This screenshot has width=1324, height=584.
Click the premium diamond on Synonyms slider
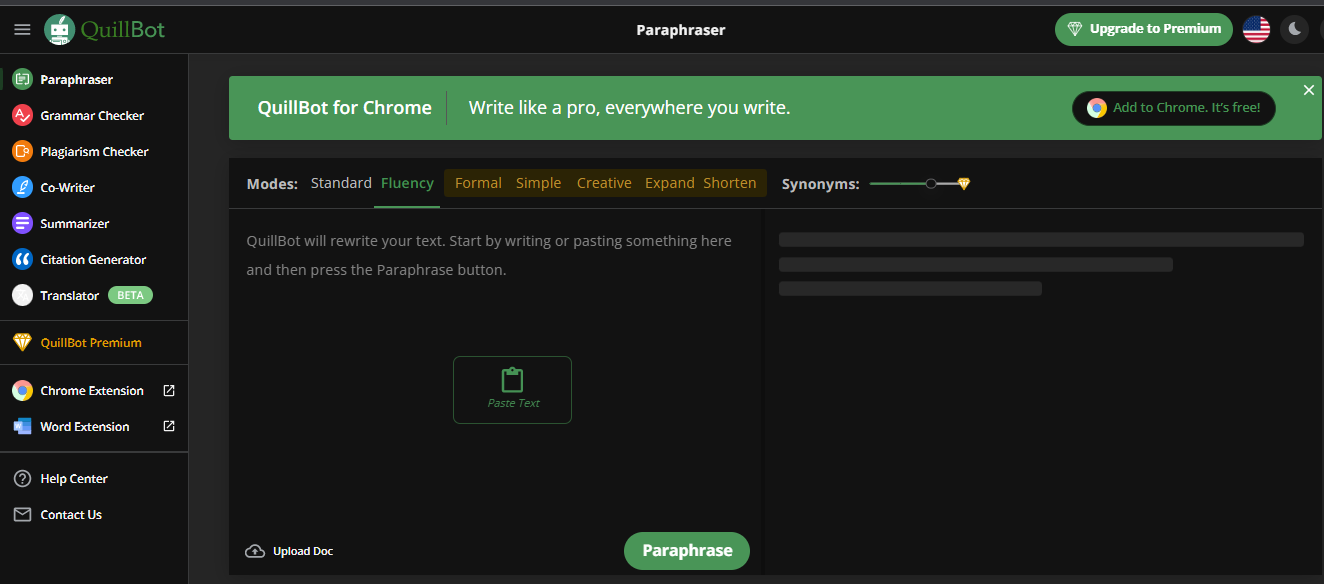tap(964, 184)
